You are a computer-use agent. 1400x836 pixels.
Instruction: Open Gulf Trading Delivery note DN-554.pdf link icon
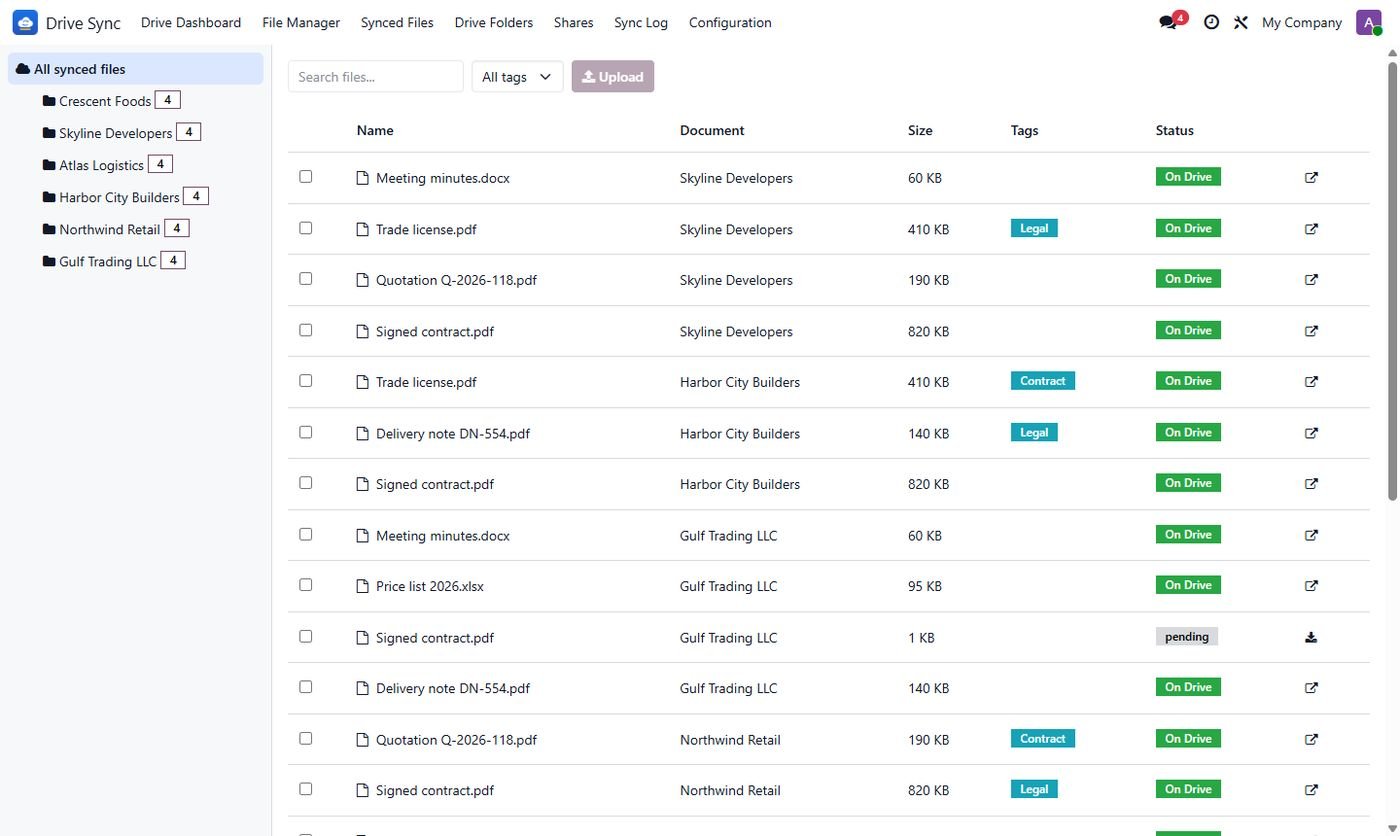(x=1311, y=688)
